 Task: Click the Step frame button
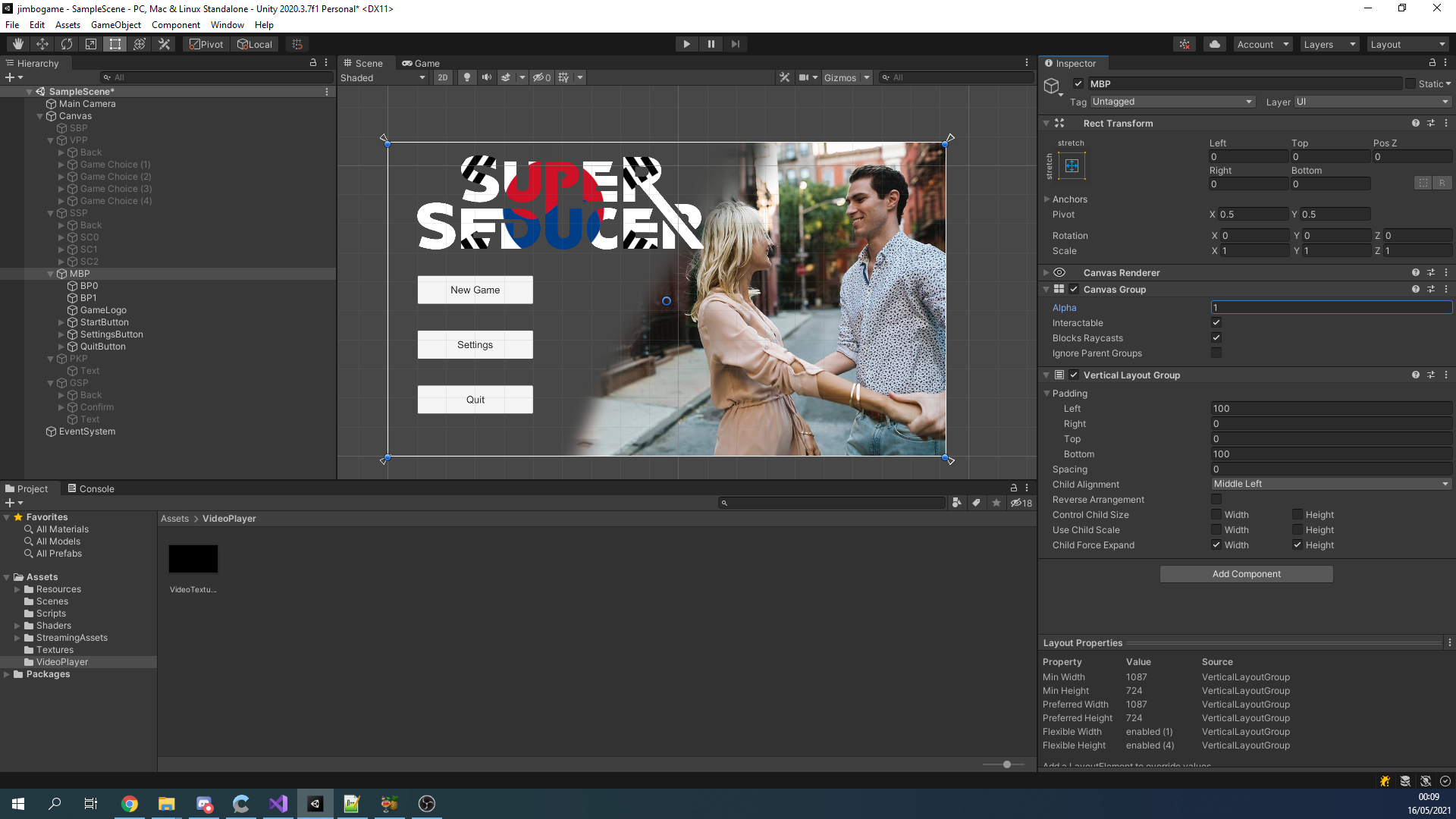pyautogui.click(x=735, y=44)
